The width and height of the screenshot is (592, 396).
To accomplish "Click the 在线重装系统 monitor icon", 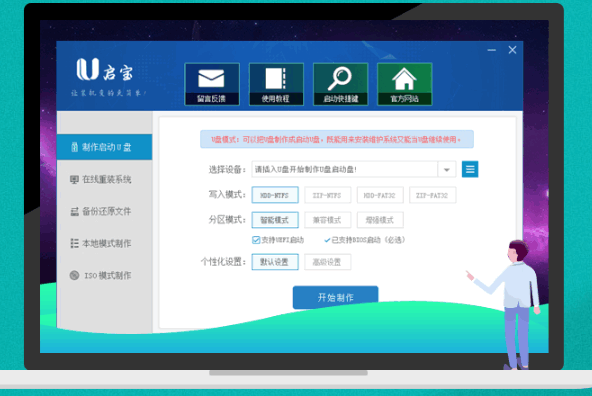I will pos(74,179).
